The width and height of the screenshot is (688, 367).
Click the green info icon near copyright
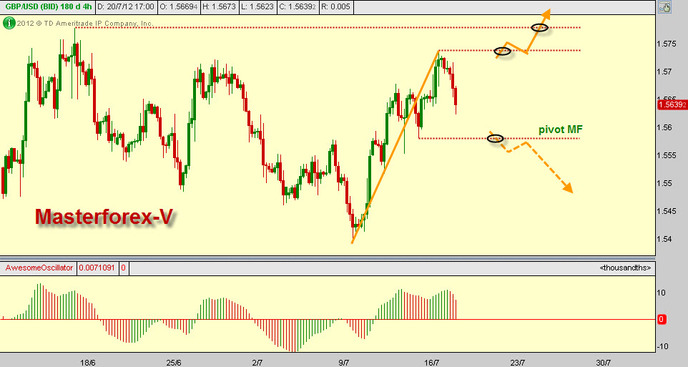(8, 23)
